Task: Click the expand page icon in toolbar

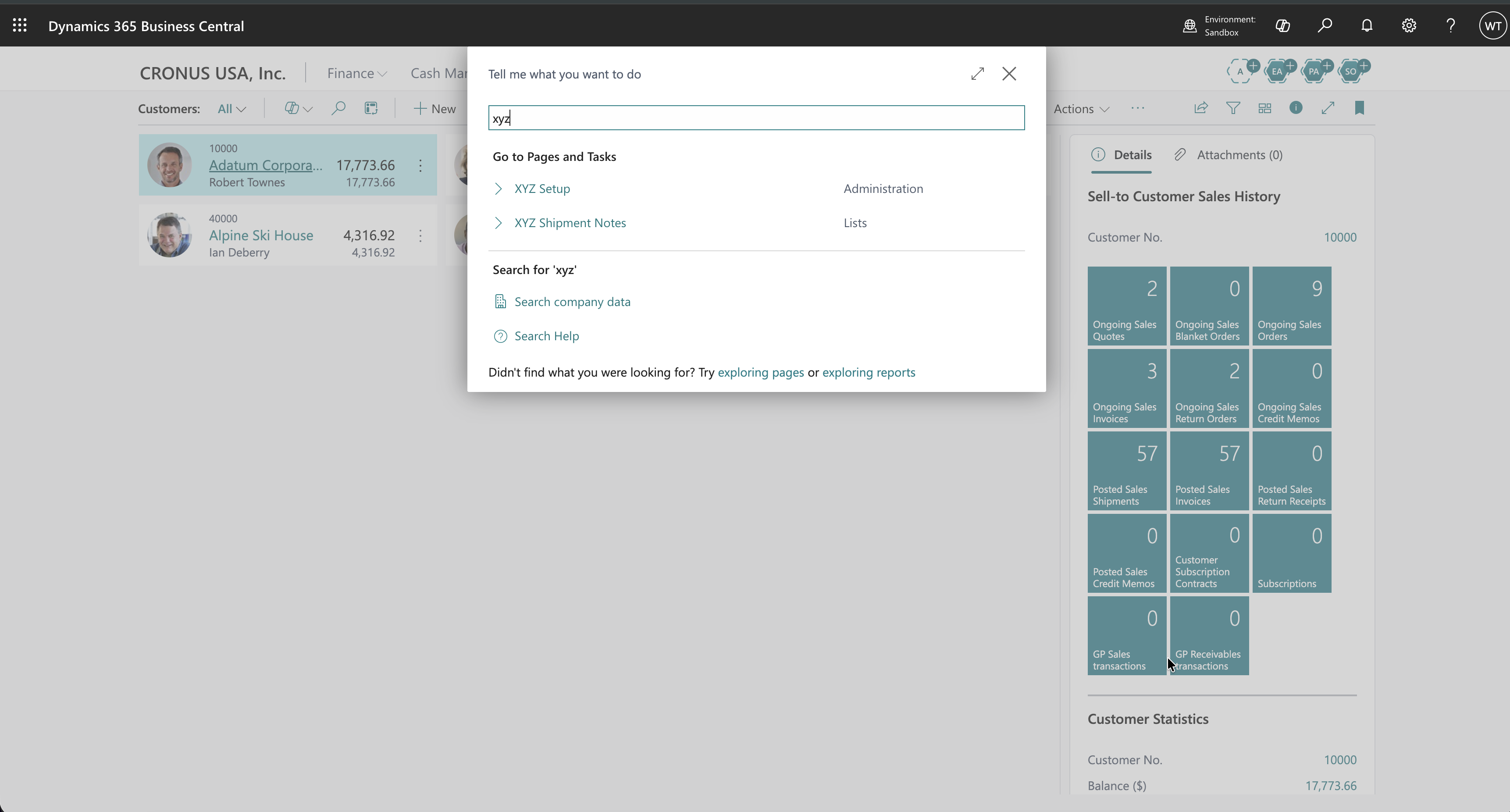Action: [x=1328, y=108]
